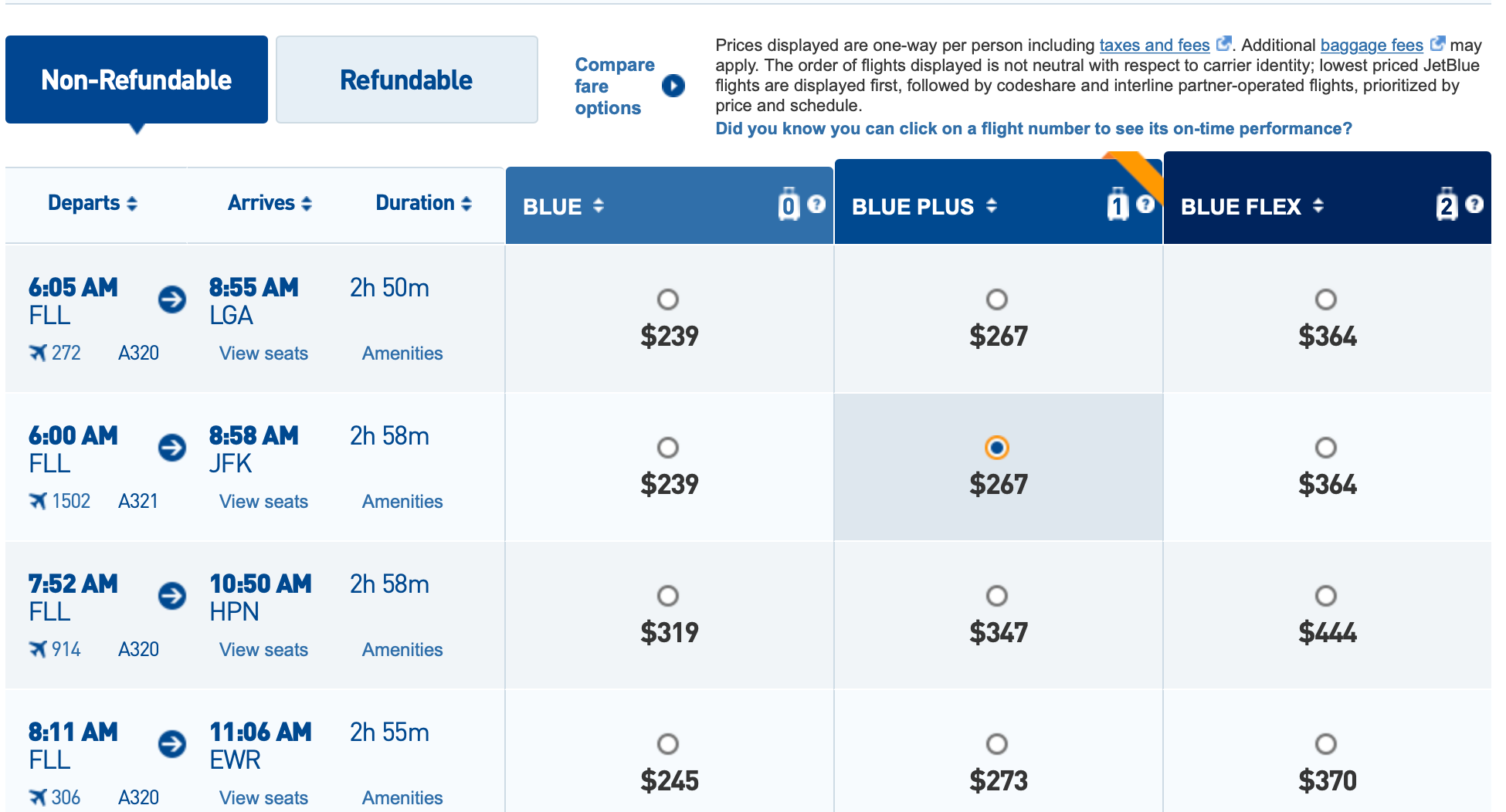Click the Blue Flex two-bag luggage icon
This screenshot has width=1506, height=812.
[x=1447, y=205]
